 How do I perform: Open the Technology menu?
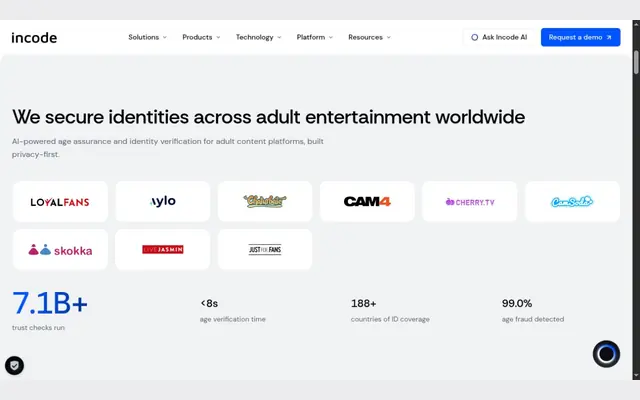(258, 37)
